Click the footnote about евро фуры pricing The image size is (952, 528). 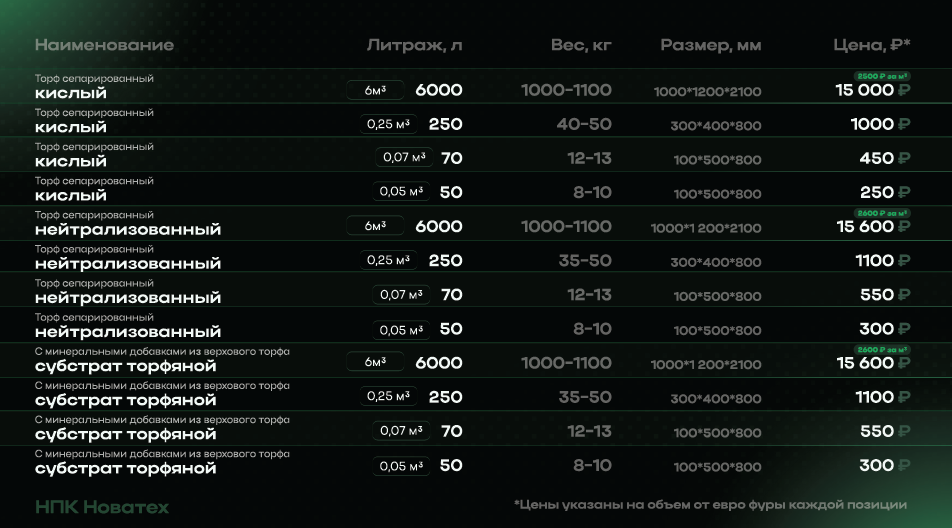pyautogui.click(x=709, y=504)
